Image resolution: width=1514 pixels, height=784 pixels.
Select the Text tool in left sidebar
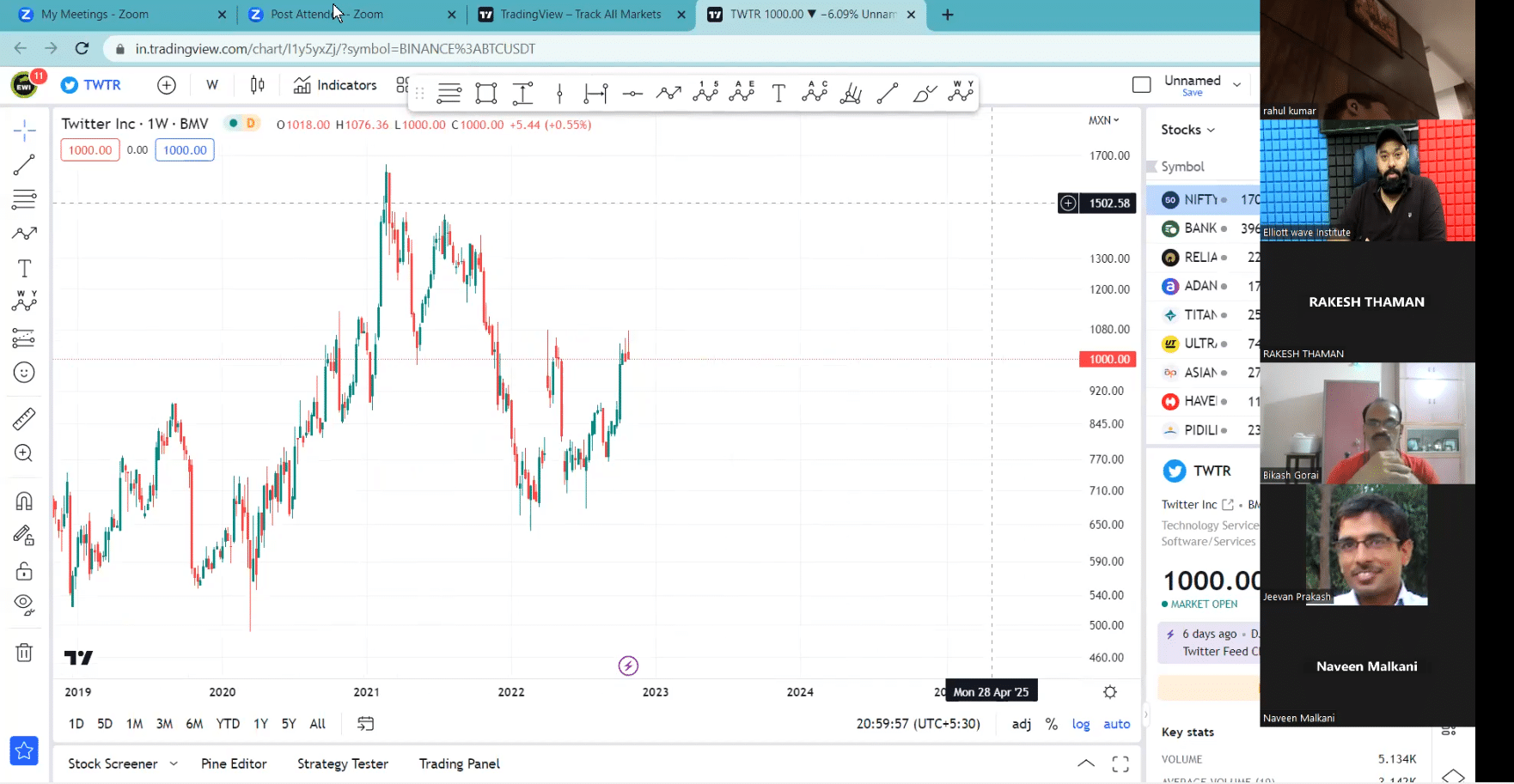(24, 269)
